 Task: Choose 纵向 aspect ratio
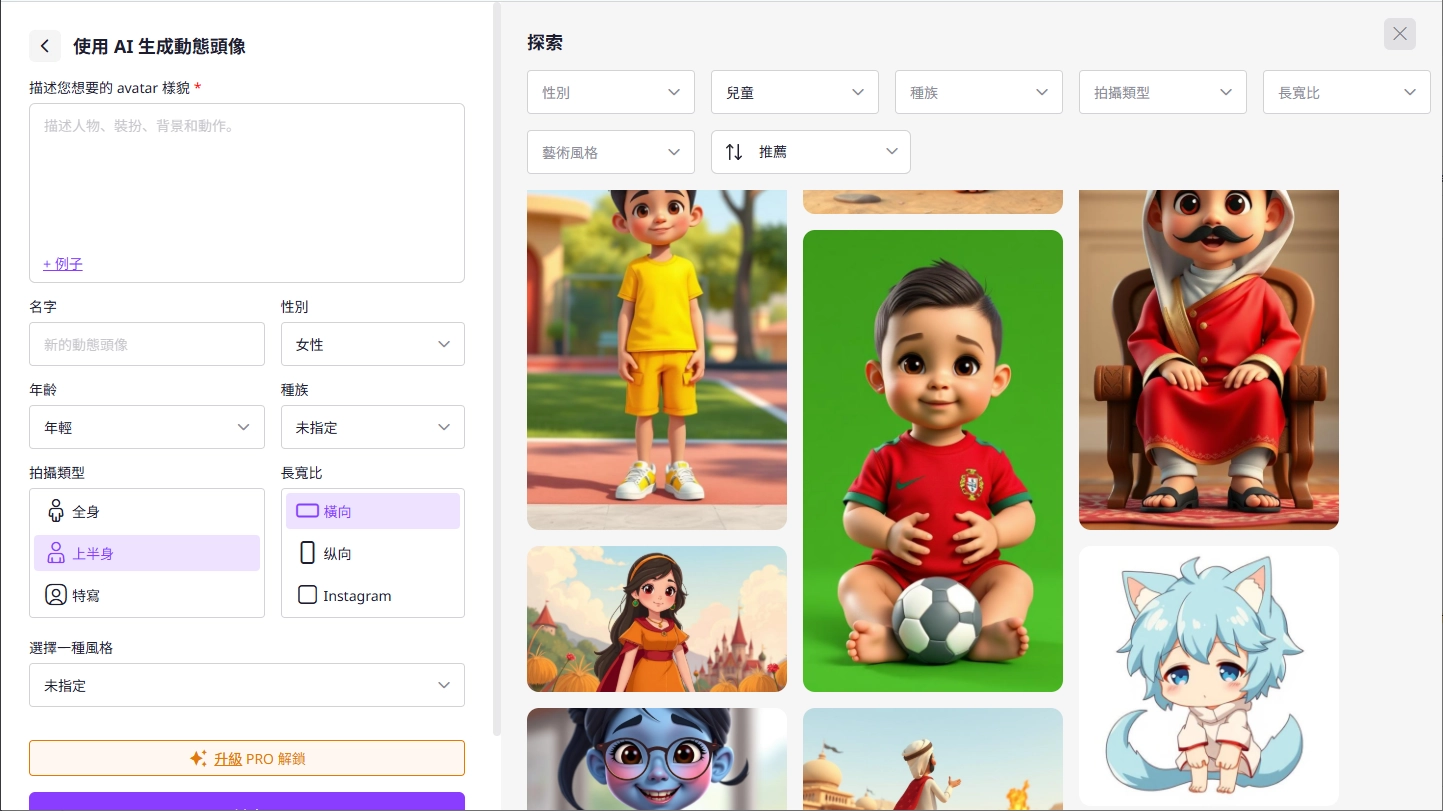point(373,553)
